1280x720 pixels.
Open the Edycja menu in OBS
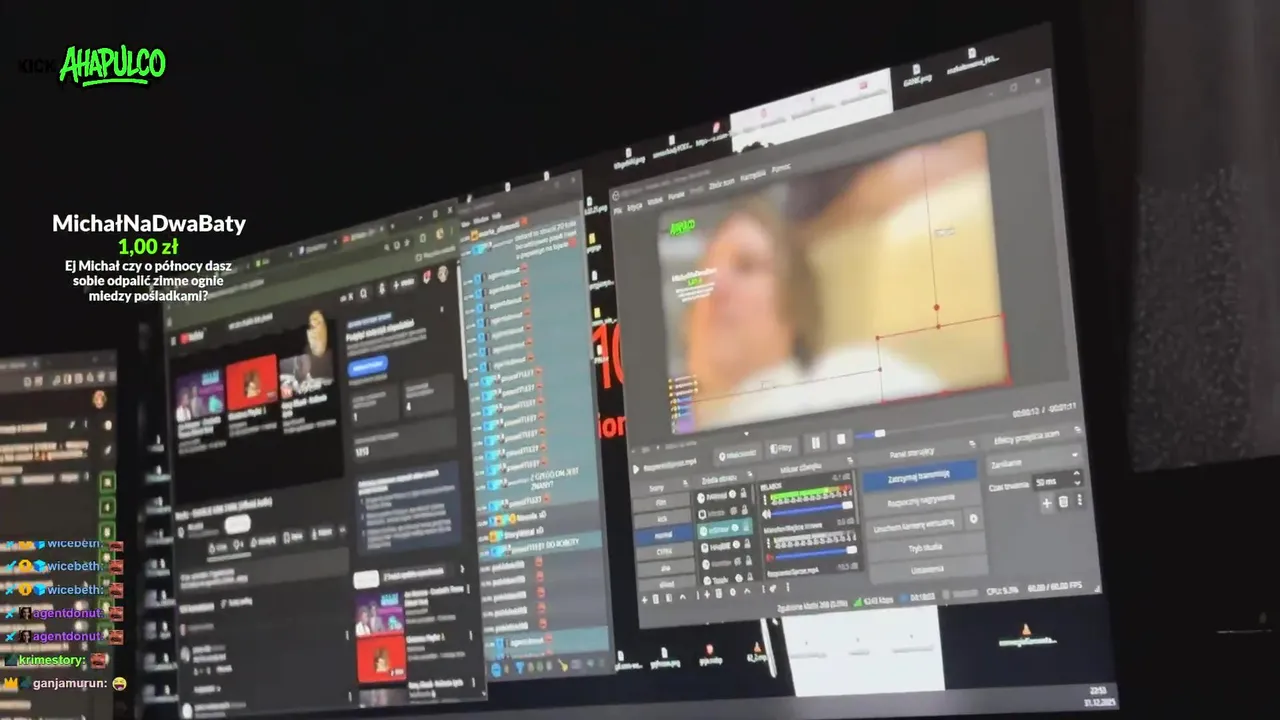pyautogui.click(x=635, y=207)
